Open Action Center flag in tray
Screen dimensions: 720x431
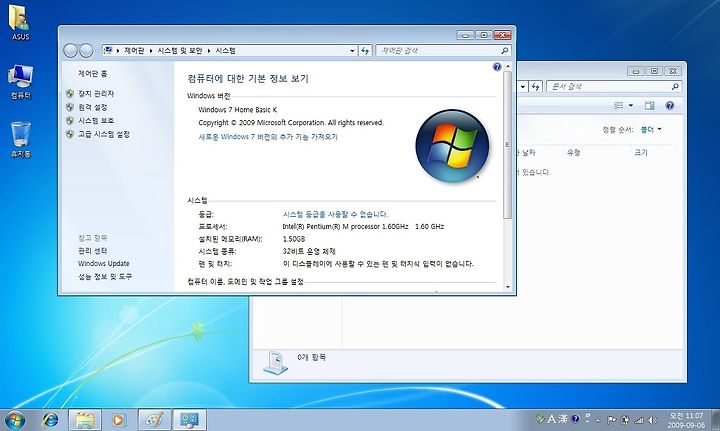click(612, 420)
